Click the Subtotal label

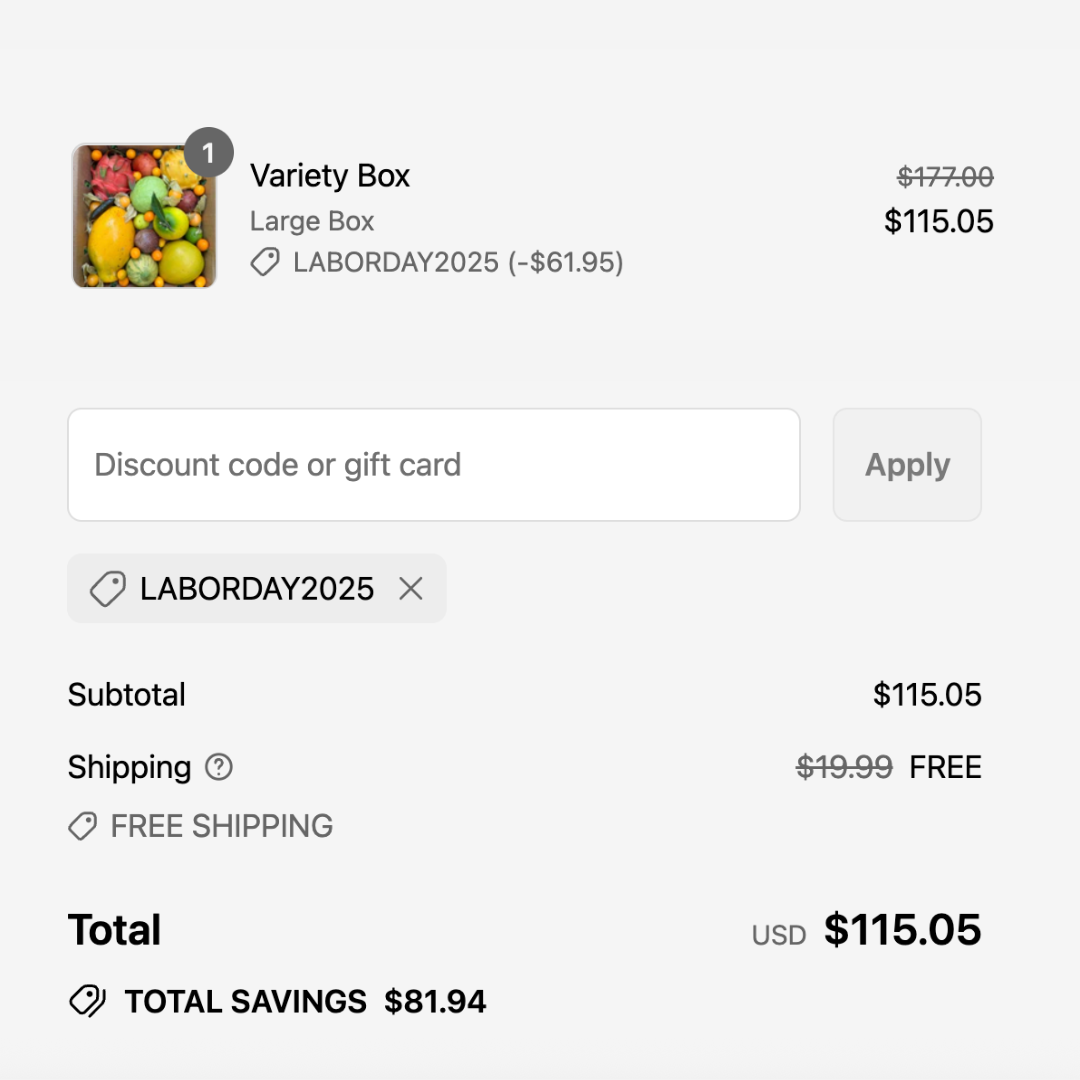pos(127,695)
